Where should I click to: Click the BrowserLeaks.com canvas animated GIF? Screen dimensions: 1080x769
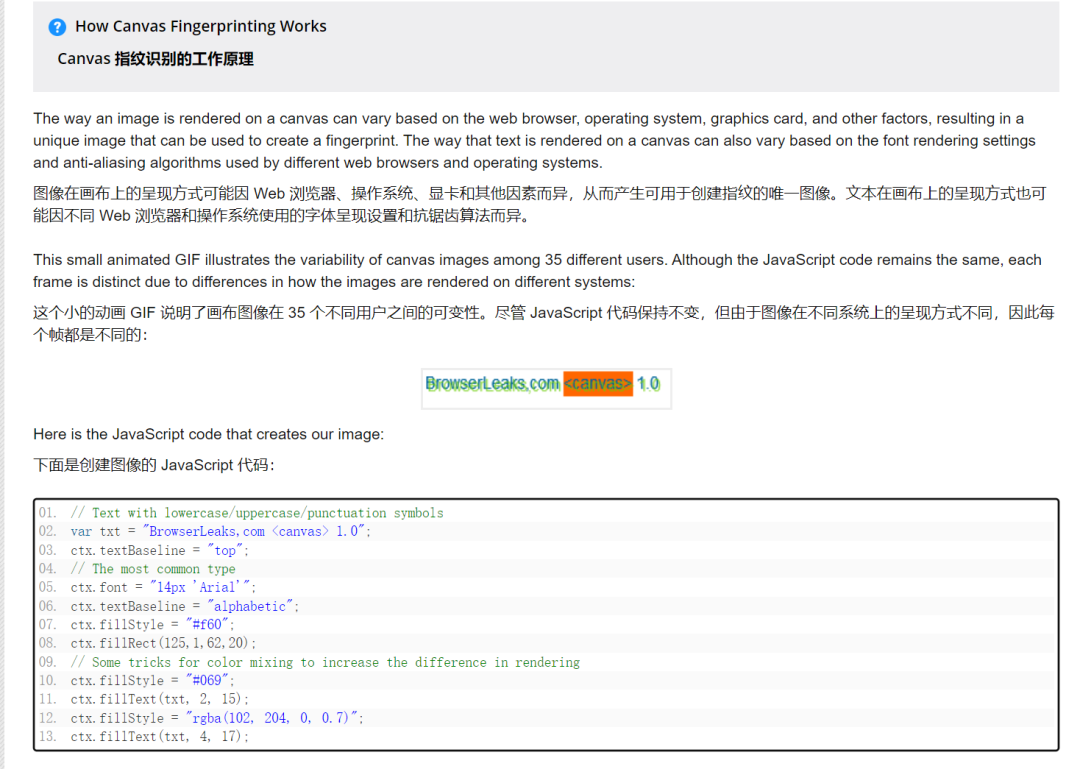coord(546,385)
